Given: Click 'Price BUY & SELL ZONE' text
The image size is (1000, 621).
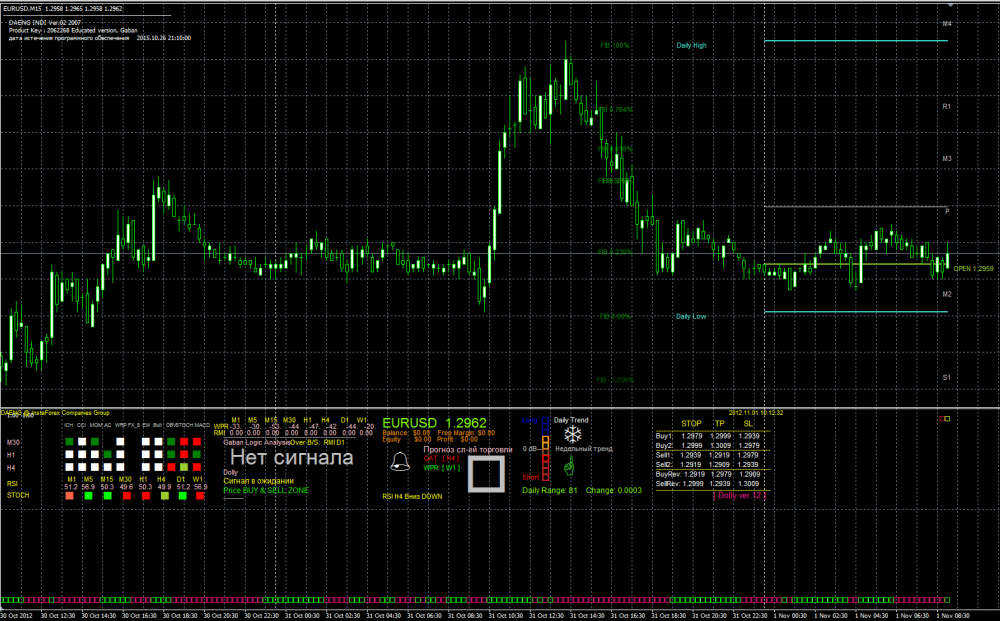Looking at the screenshot, I should click(266, 490).
